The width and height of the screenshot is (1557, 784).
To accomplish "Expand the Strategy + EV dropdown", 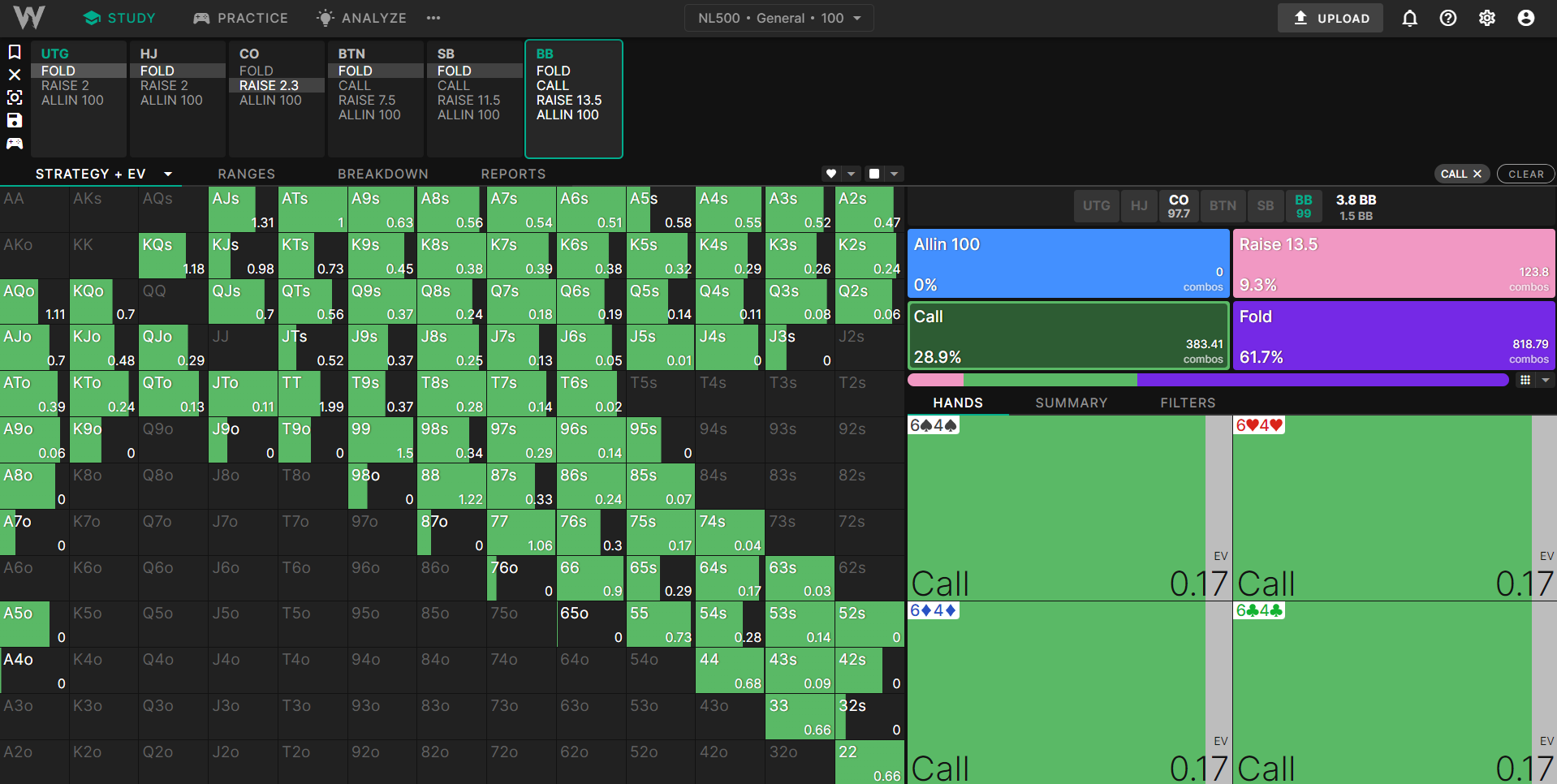I will click(x=168, y=174).
